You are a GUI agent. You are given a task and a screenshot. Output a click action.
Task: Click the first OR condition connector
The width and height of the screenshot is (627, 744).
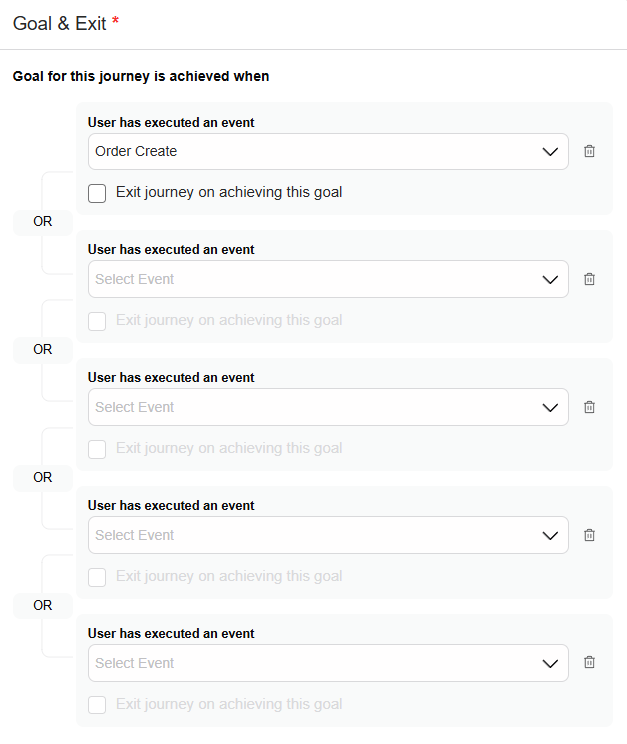[42, 222]
